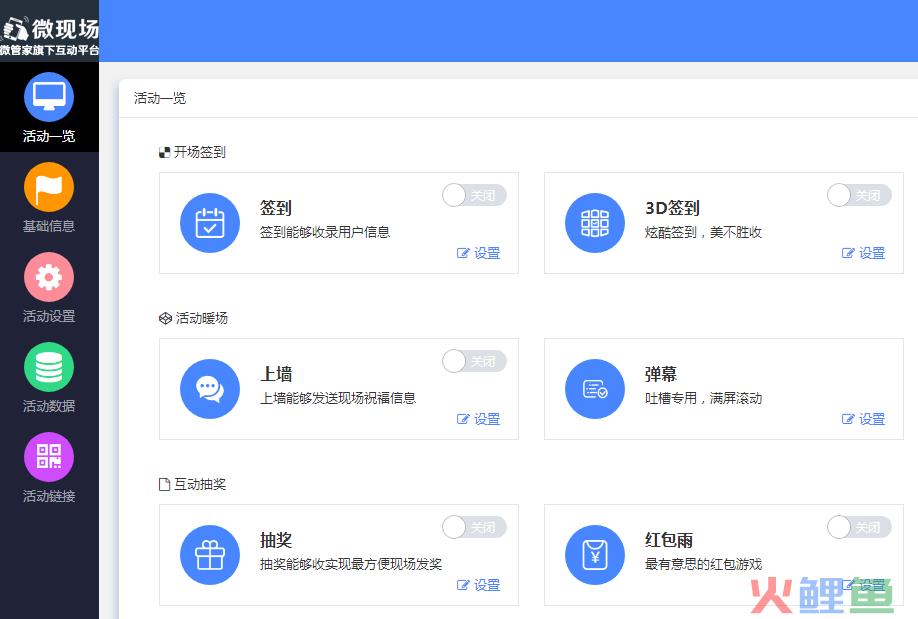The image size is (918, 619).
Task: Select the 活动链接 sidebar label
Action: click(x=49, y=496)
